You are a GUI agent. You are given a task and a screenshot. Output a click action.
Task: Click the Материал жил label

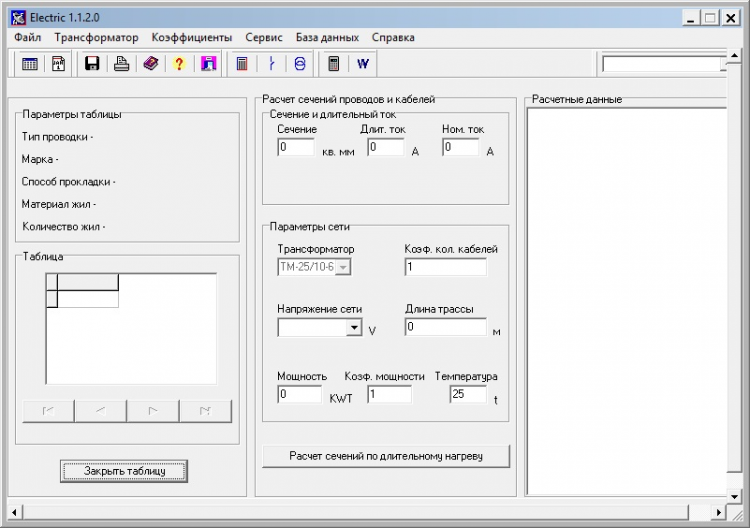58,204
